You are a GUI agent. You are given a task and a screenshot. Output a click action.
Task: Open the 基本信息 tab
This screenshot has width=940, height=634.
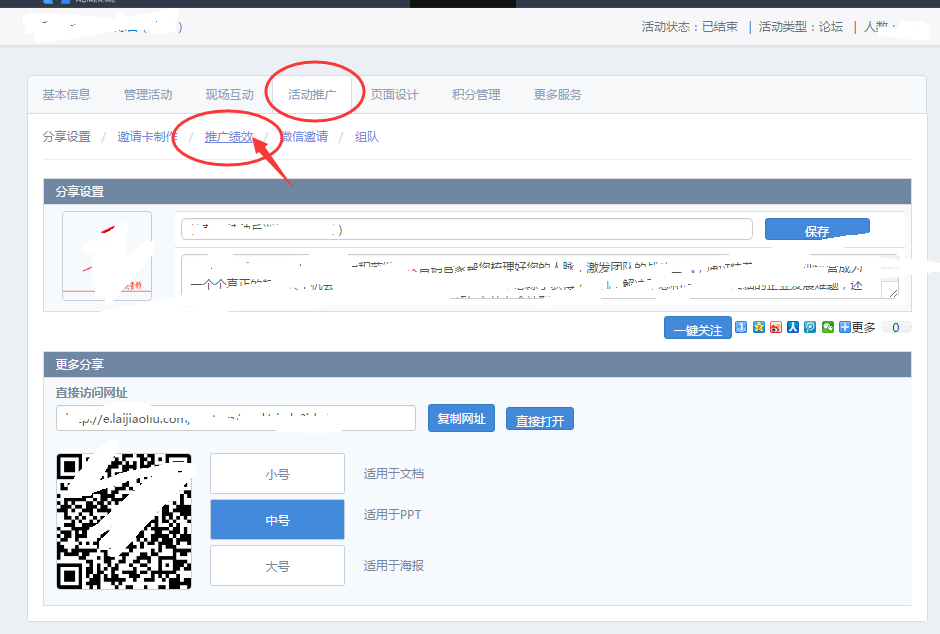pyautogui.click(x=66, y=95)
